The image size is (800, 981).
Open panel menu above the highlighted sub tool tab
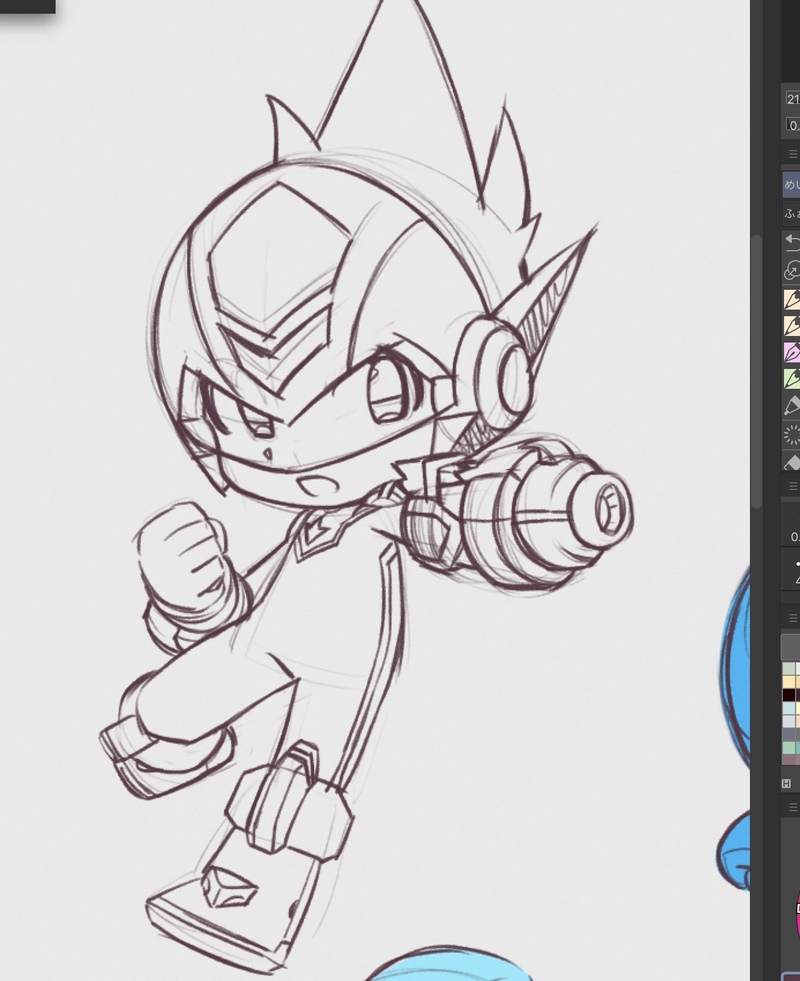[794, 154]
